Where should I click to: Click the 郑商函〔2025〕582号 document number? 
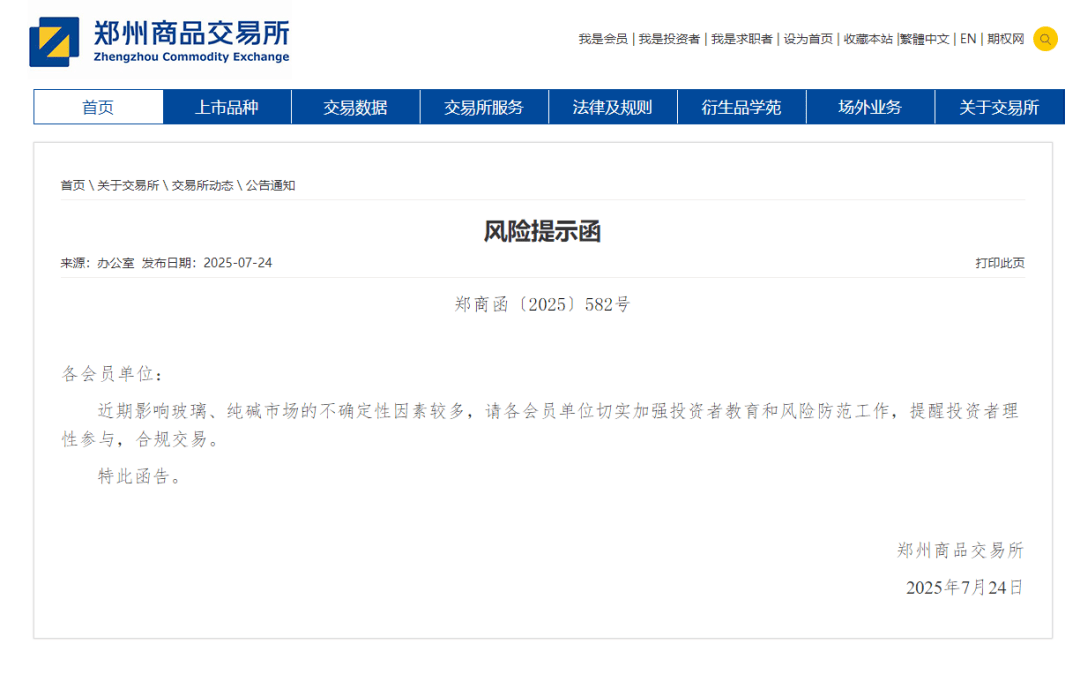[542, 304]
